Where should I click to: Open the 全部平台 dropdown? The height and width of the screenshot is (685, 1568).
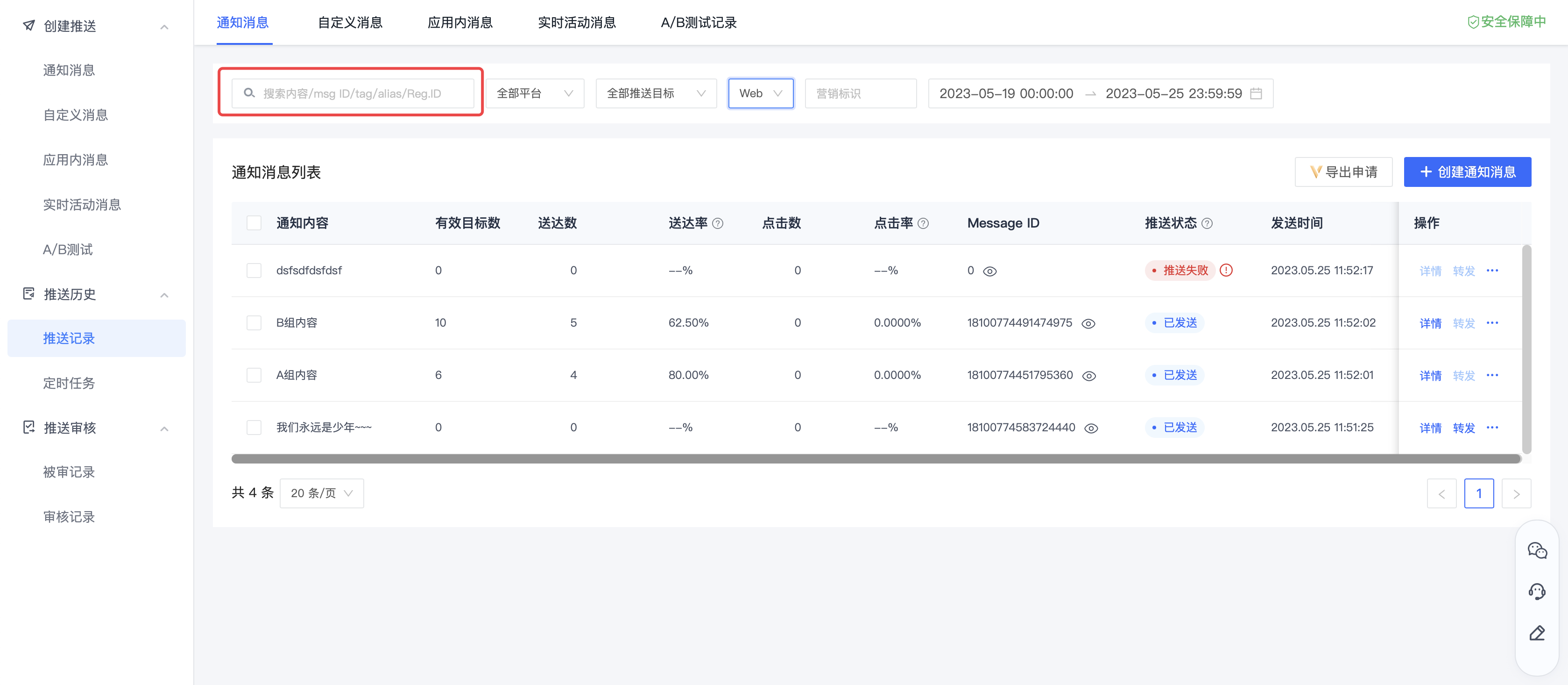[535, 93]
